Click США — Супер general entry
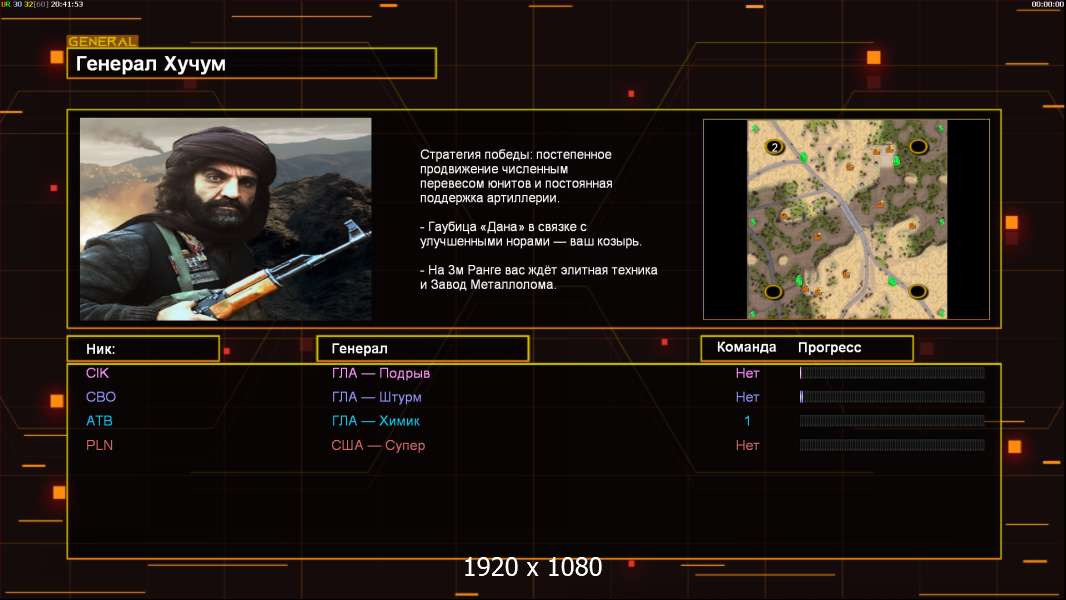Viewport: 1066px width, 600px height. (378, 445)
